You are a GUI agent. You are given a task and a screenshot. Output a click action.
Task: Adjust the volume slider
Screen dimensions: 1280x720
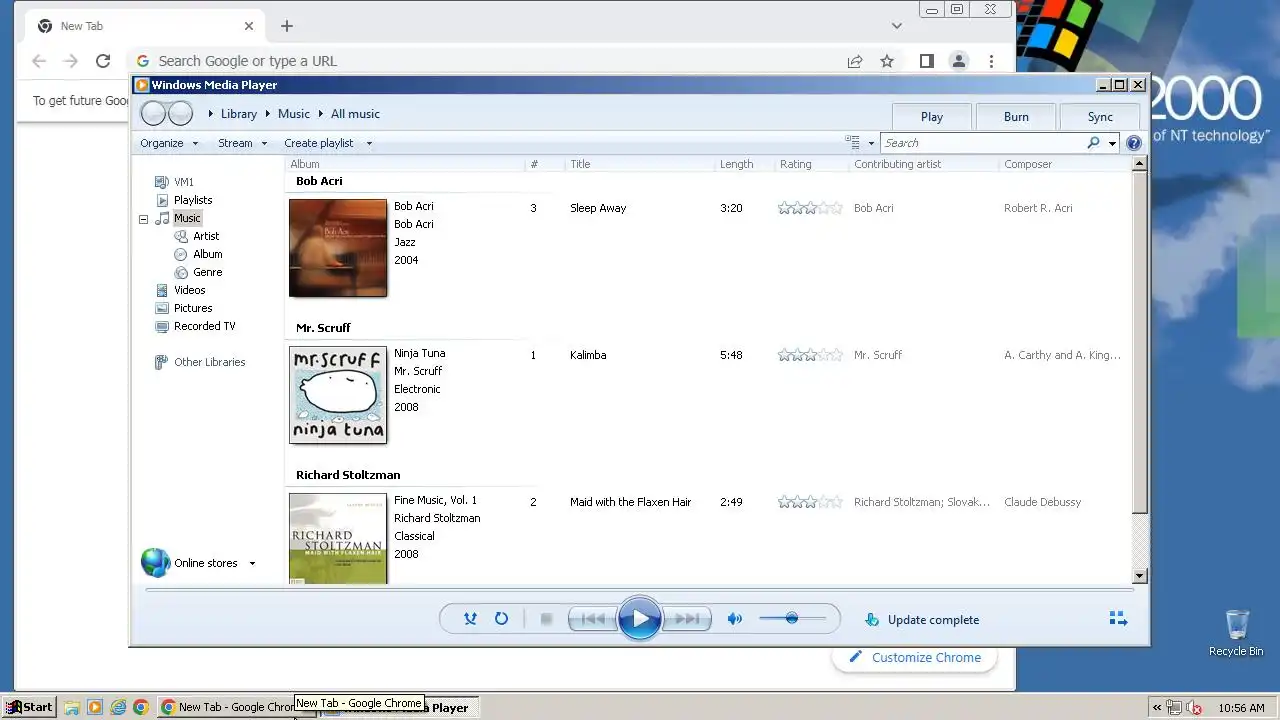(792, 619)
